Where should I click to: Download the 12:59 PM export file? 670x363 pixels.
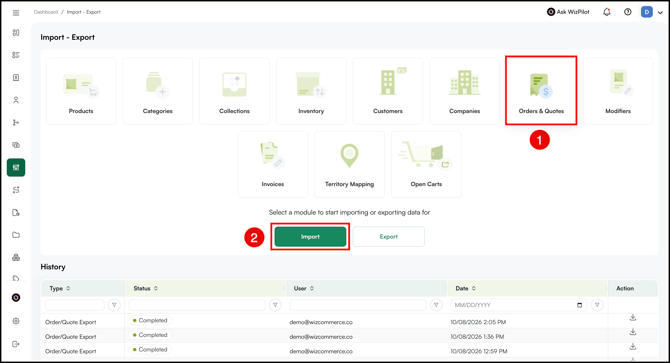[633, 347]
